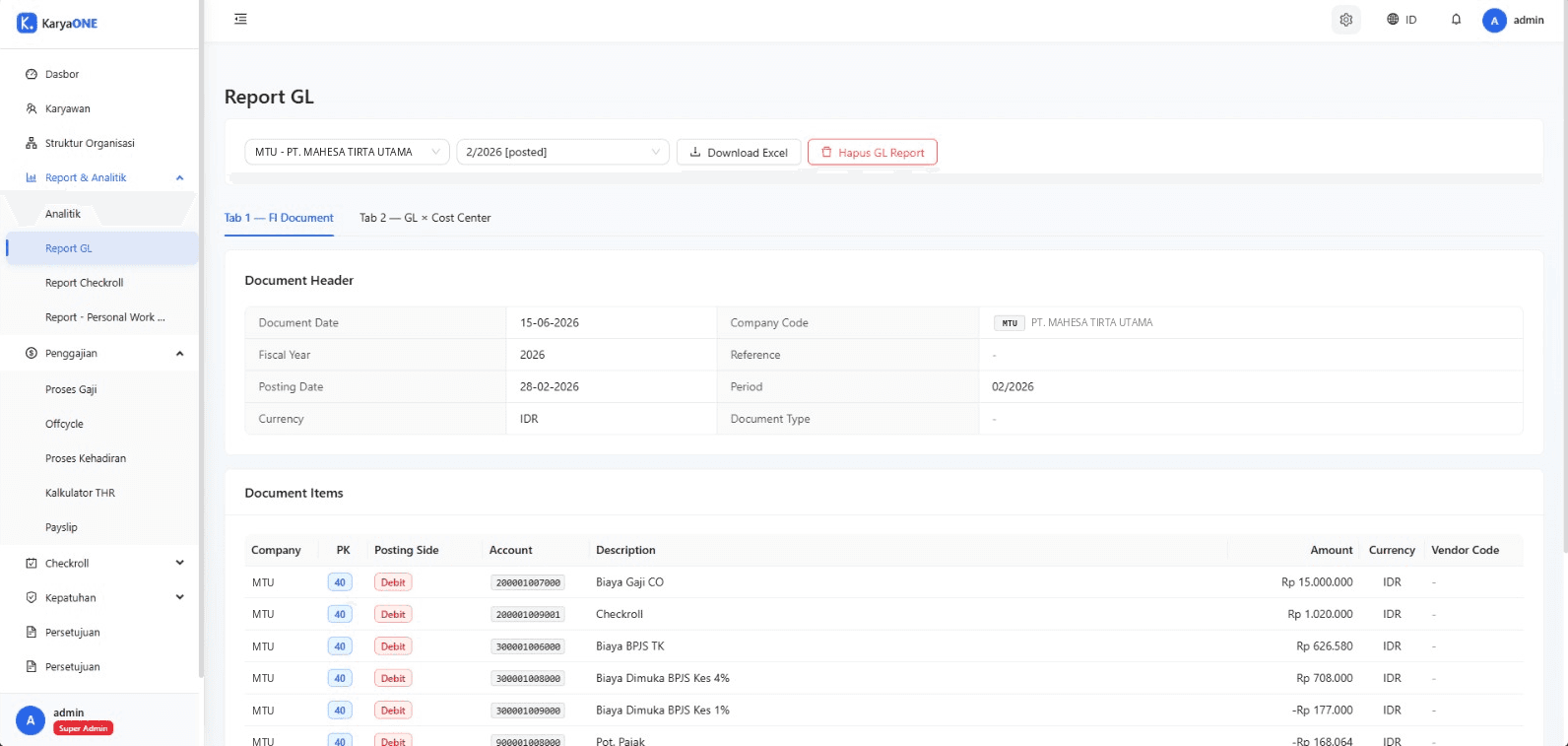Screen dimensions: 1568x746
Task: Open the 2/2026 [posted] period dropdown
Action: [x=562, y=152]
